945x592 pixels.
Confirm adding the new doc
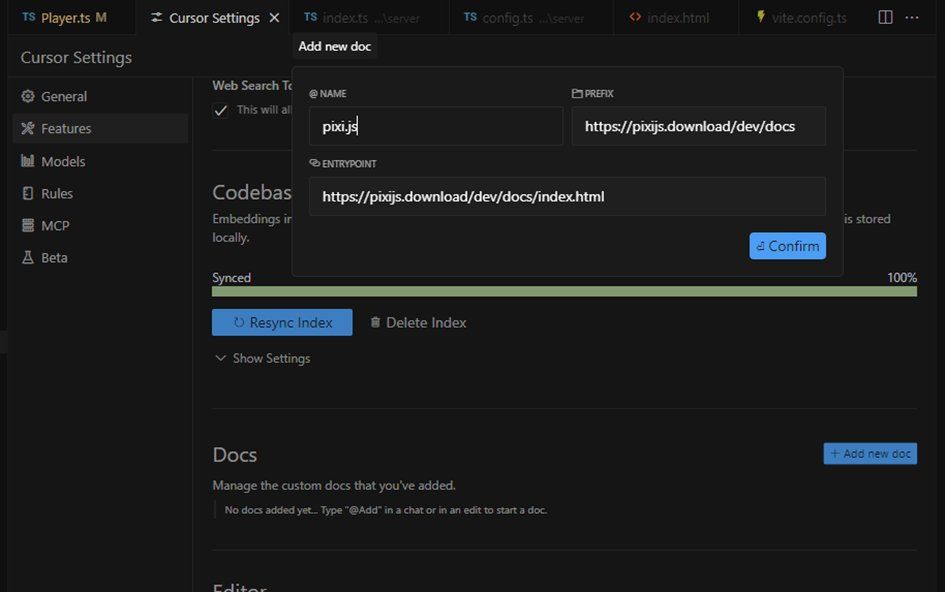pyautogui.click(x=787, y=246)
